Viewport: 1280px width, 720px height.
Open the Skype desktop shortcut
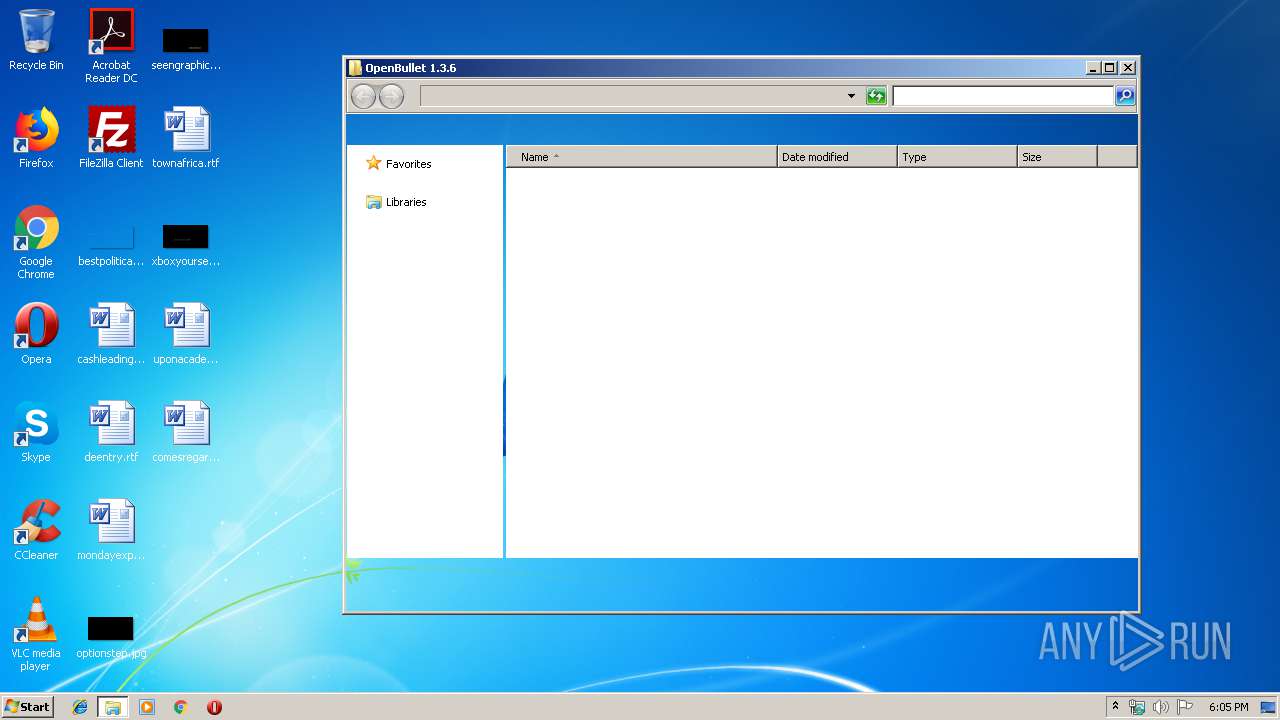tap(36, 432)
